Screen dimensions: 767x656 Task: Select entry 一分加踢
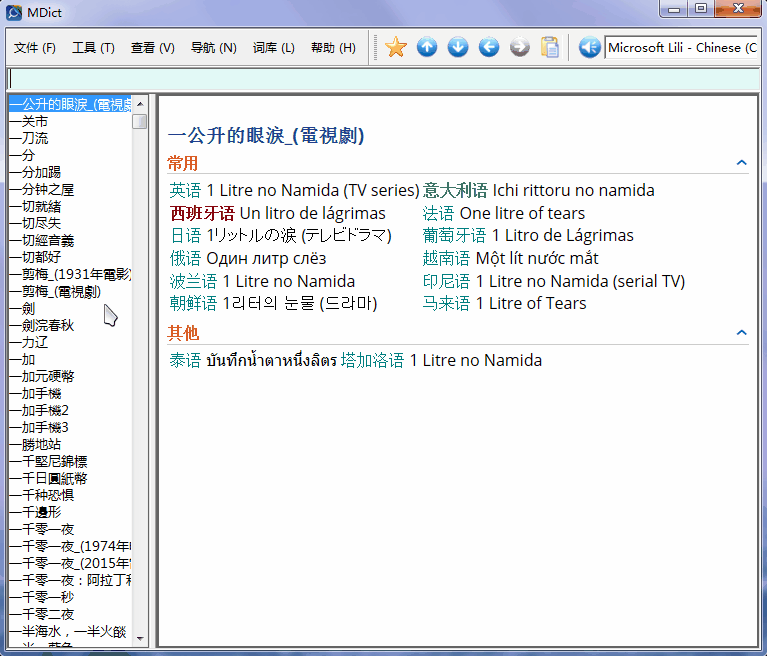[x=35, y=172]
